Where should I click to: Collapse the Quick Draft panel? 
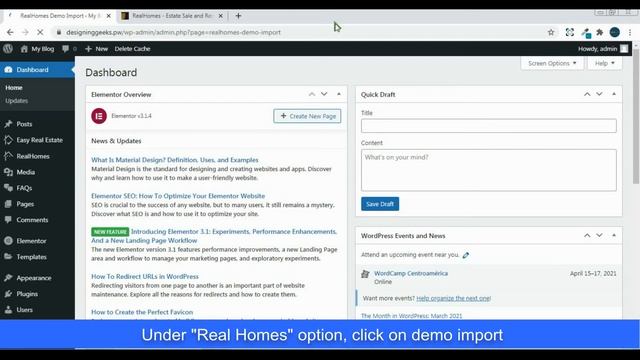click(x=614, y=94)
